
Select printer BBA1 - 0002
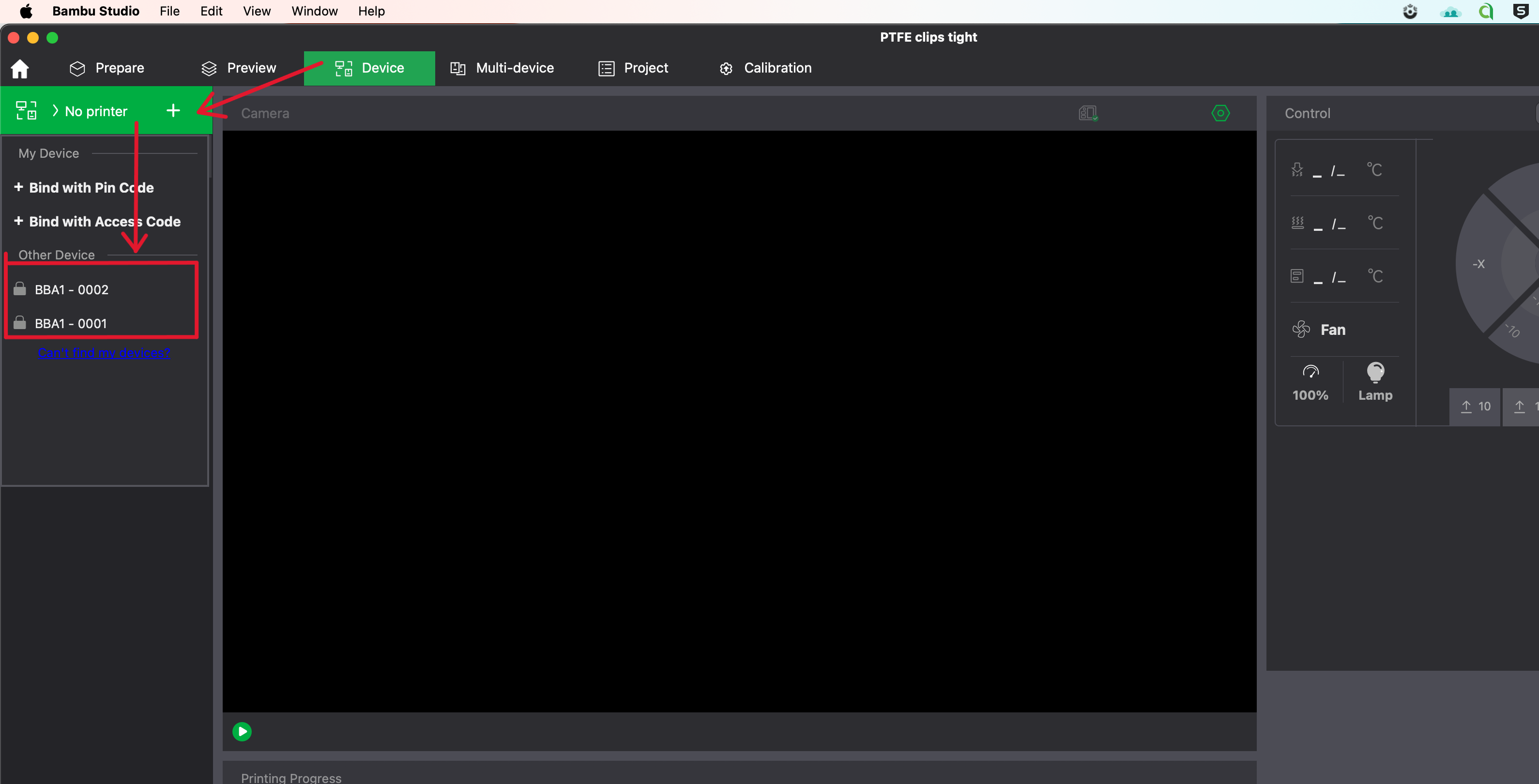click(71, 289)
